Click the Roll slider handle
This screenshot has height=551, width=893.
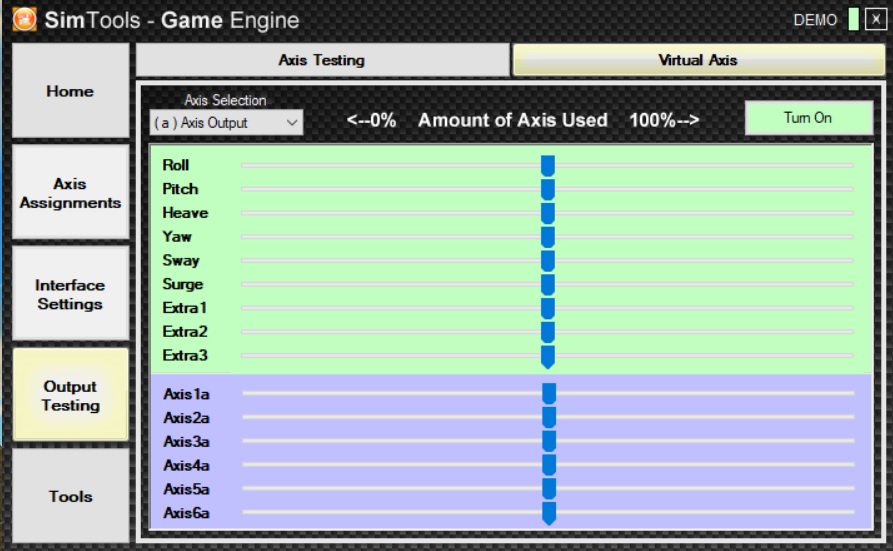pyautogui.click(x=547, y=165)
